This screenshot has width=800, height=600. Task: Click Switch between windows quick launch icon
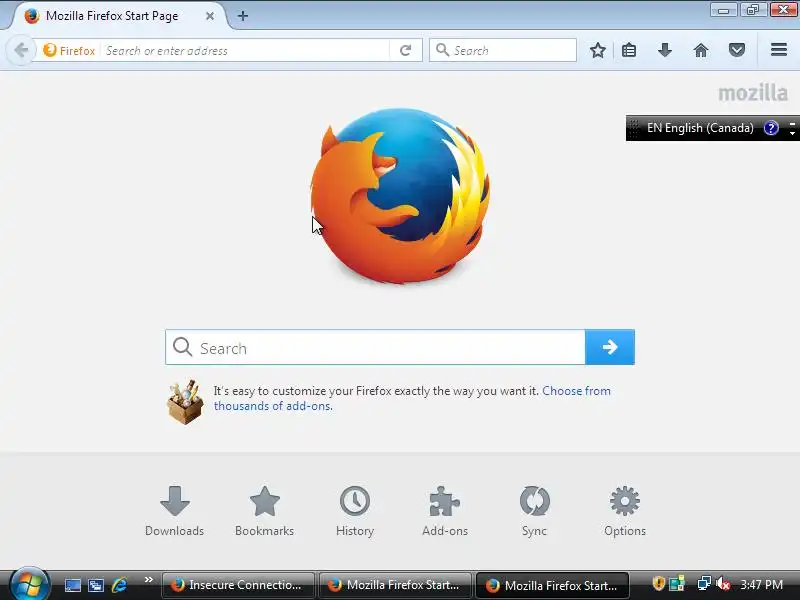[x=96, y=585]
